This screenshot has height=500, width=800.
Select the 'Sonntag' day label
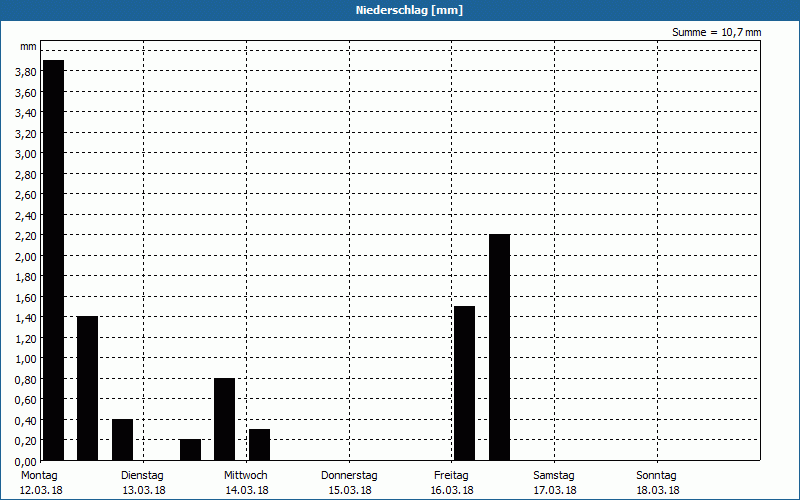(656, 476)
